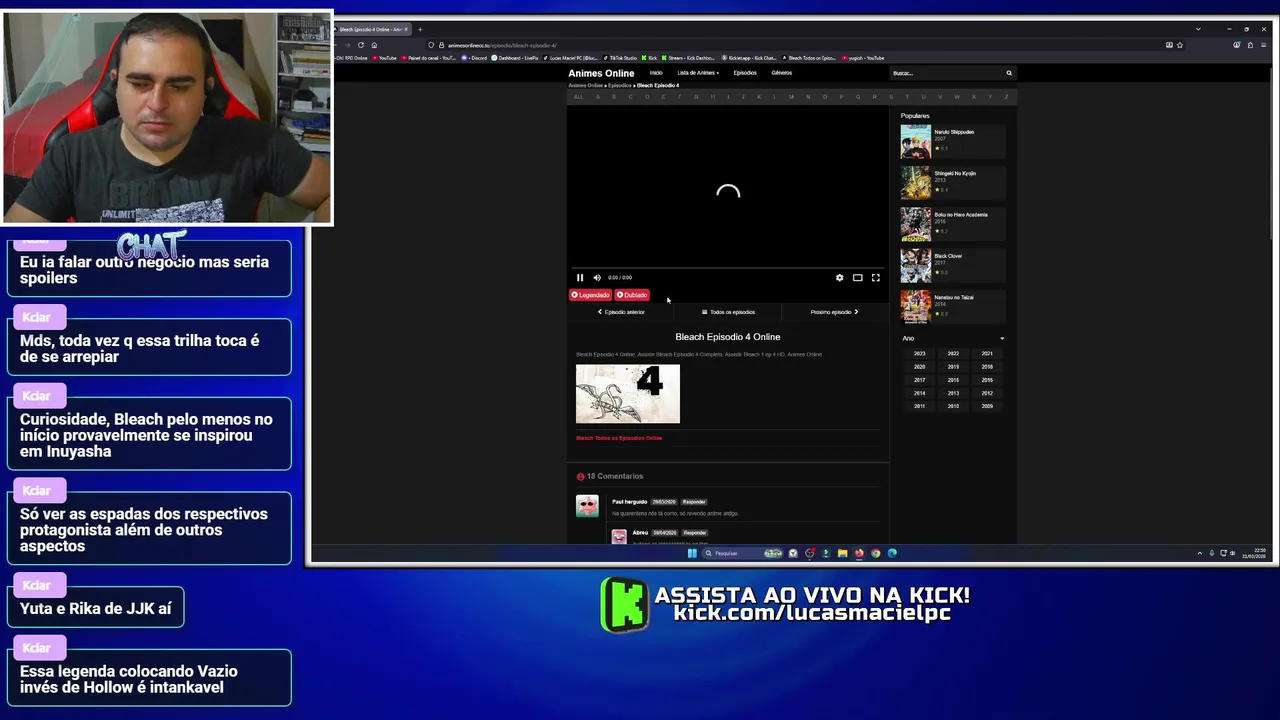The image size is (1280, 720).
Task: Select year 2014
Action: (x=919, y=393)
